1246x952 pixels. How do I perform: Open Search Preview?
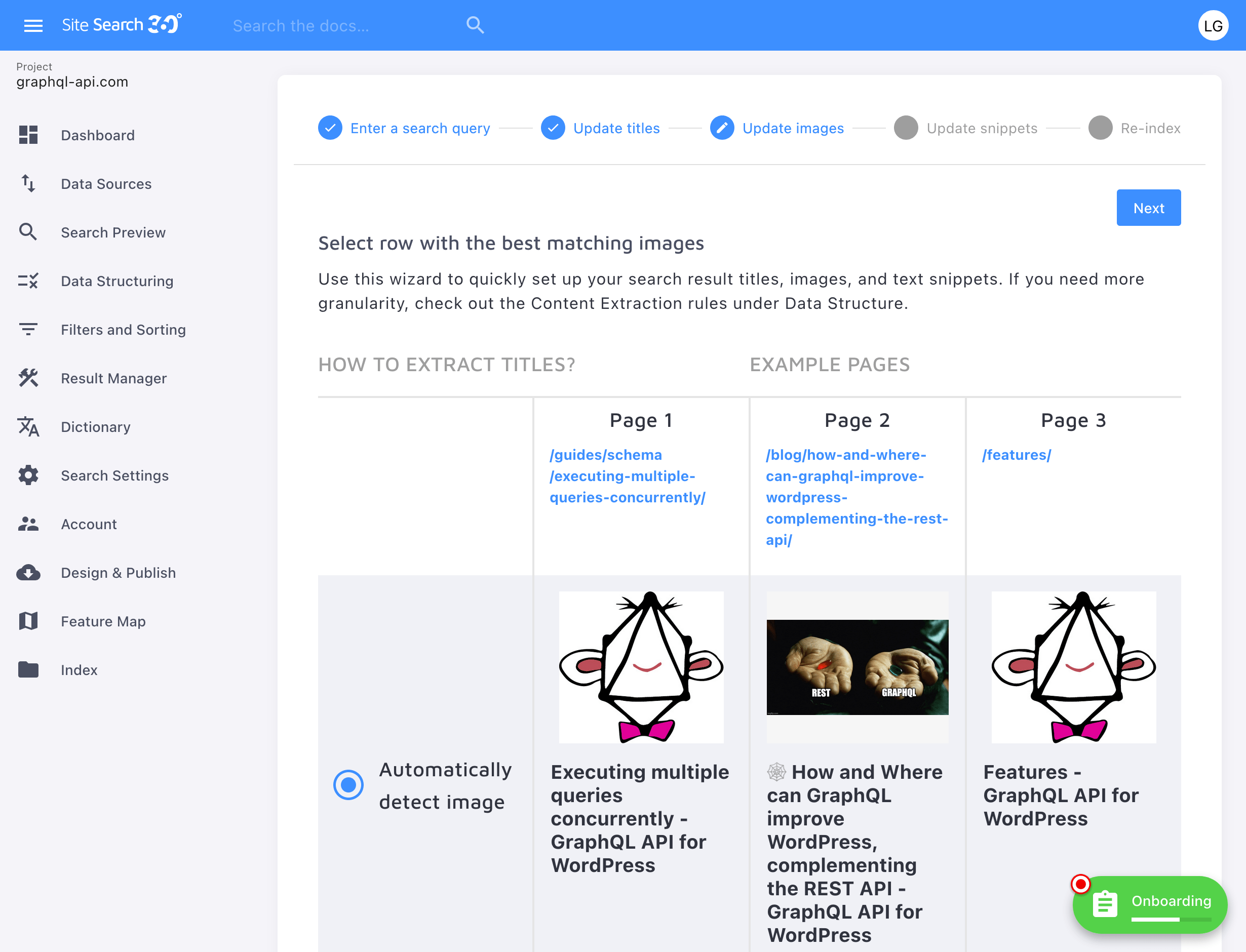(x=113, y=232)
